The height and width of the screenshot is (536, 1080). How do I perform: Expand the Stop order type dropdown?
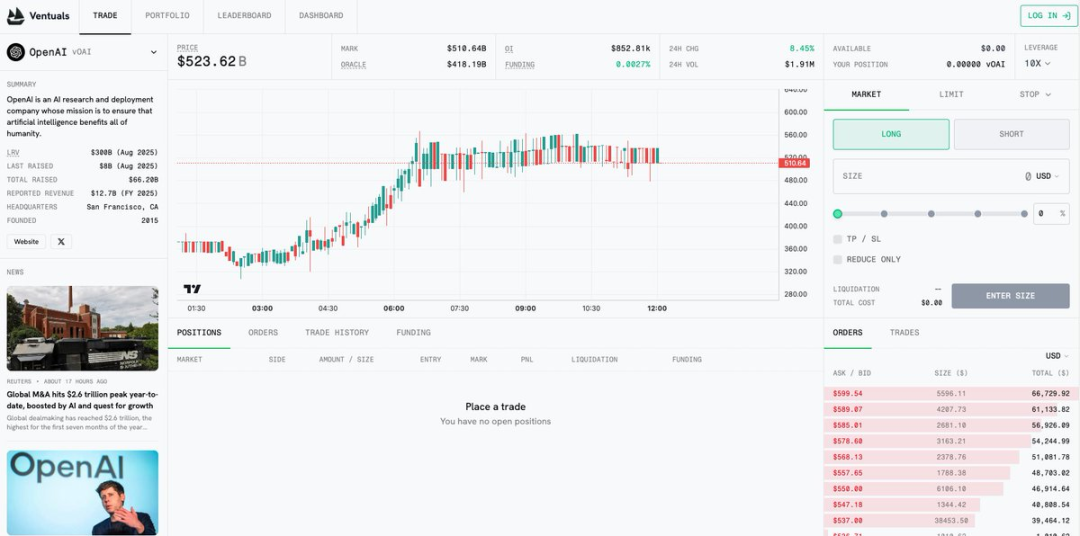click(1035, 94)
